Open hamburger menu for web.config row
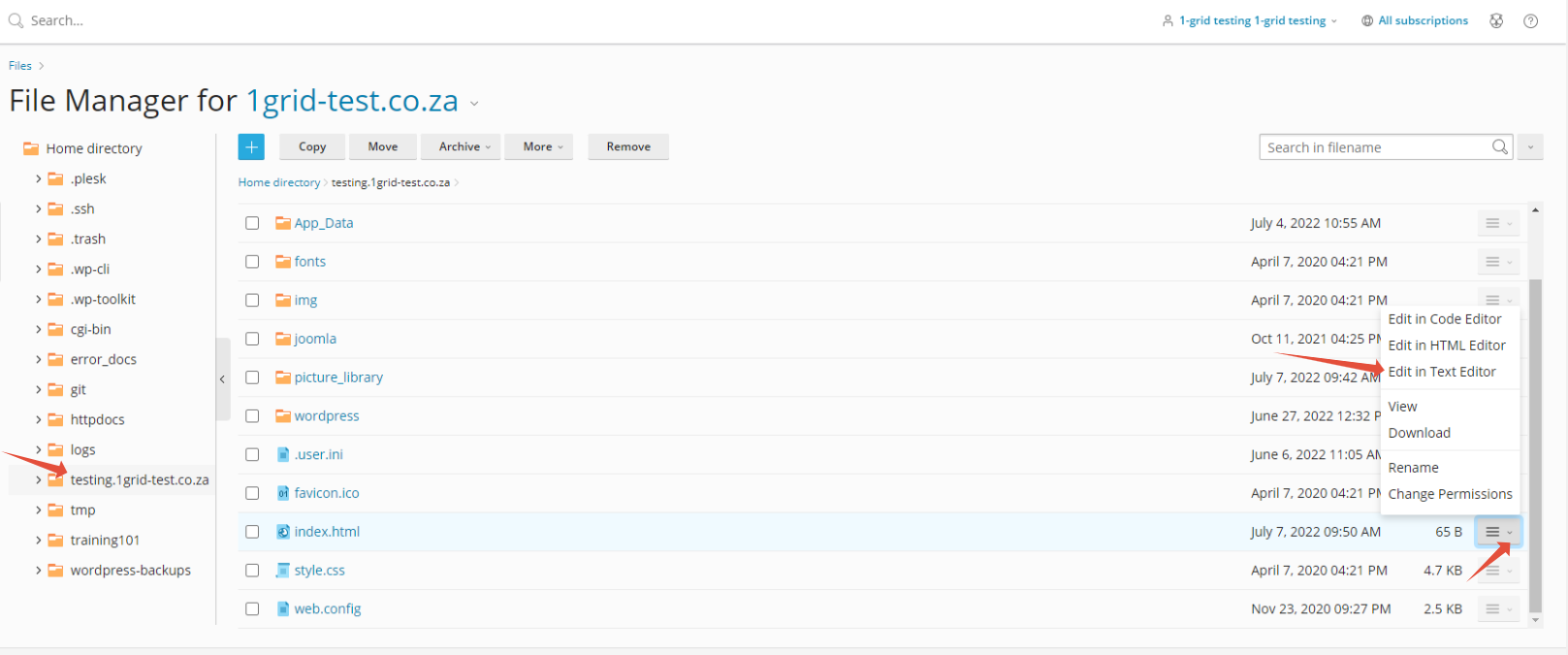1568x655 pixels. pos(1498,609)
